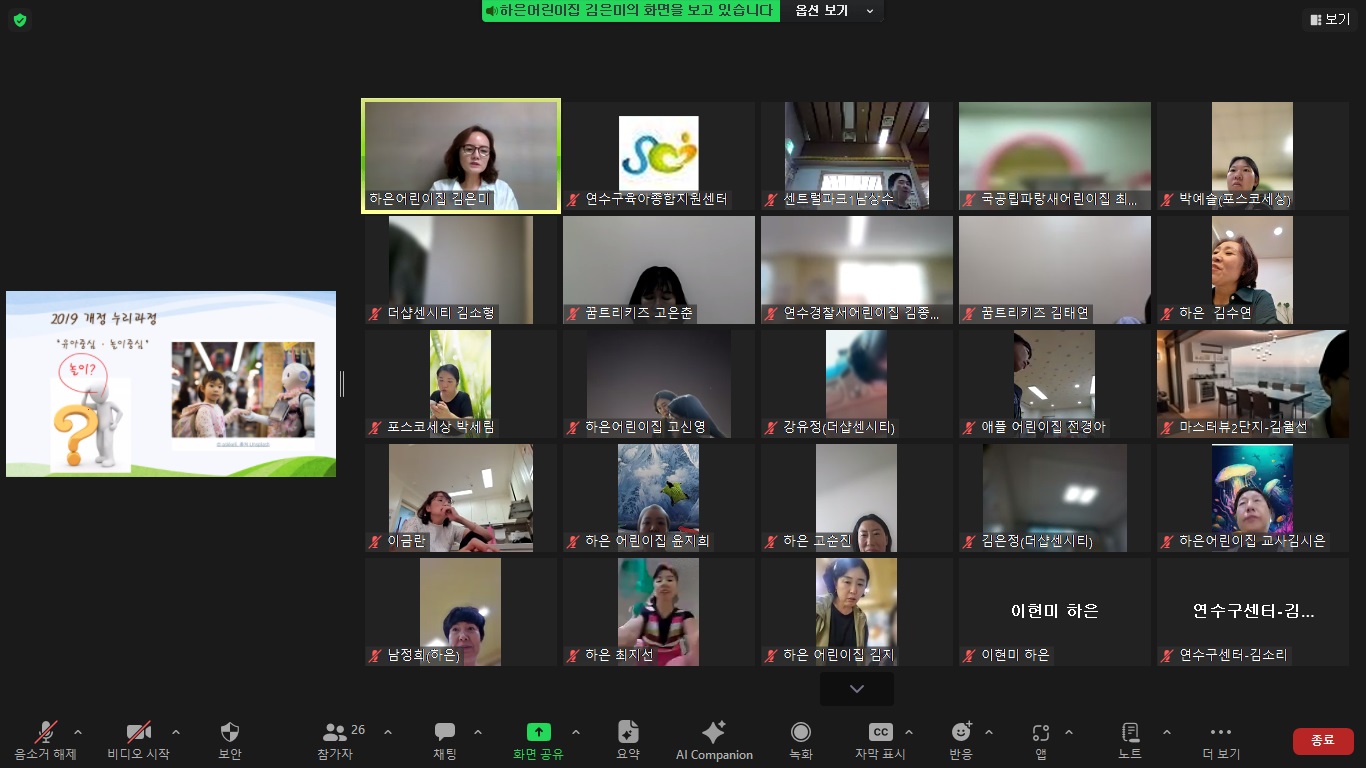Select the 연수구센터-김소리 participant tile
1366x768 pixels.
(1253, 612)
